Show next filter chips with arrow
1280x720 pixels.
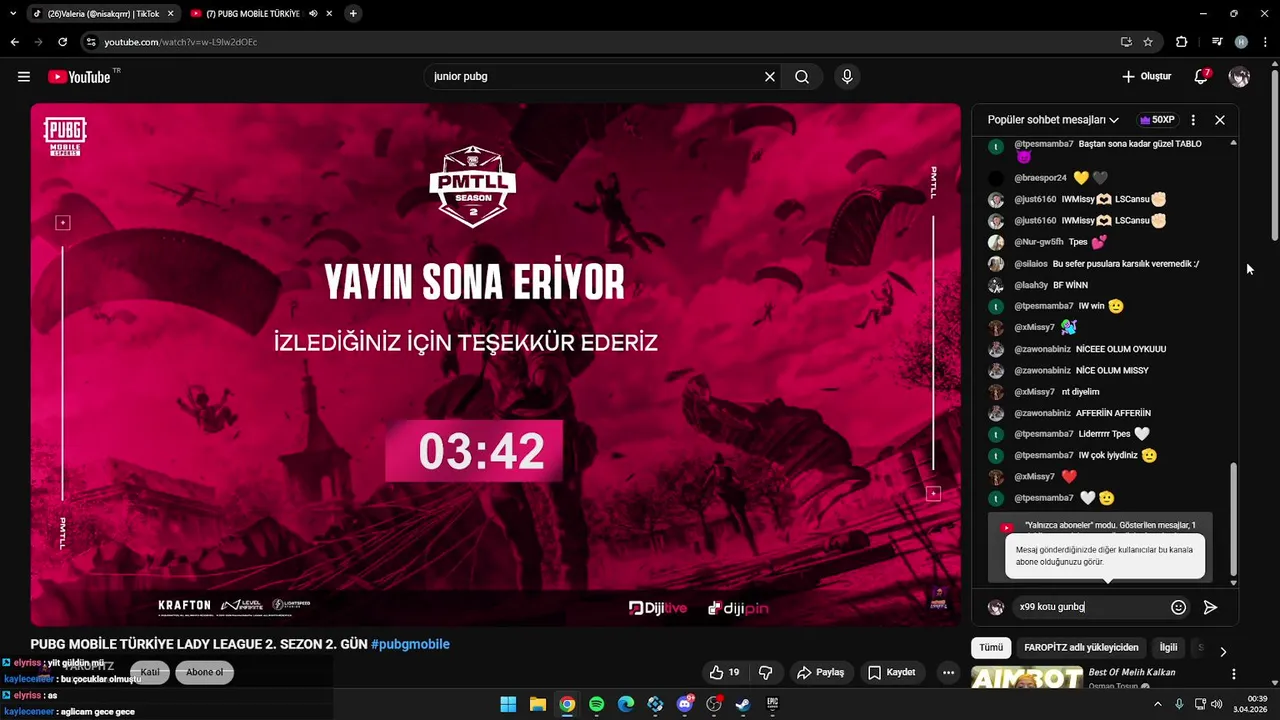point(1223,651)
